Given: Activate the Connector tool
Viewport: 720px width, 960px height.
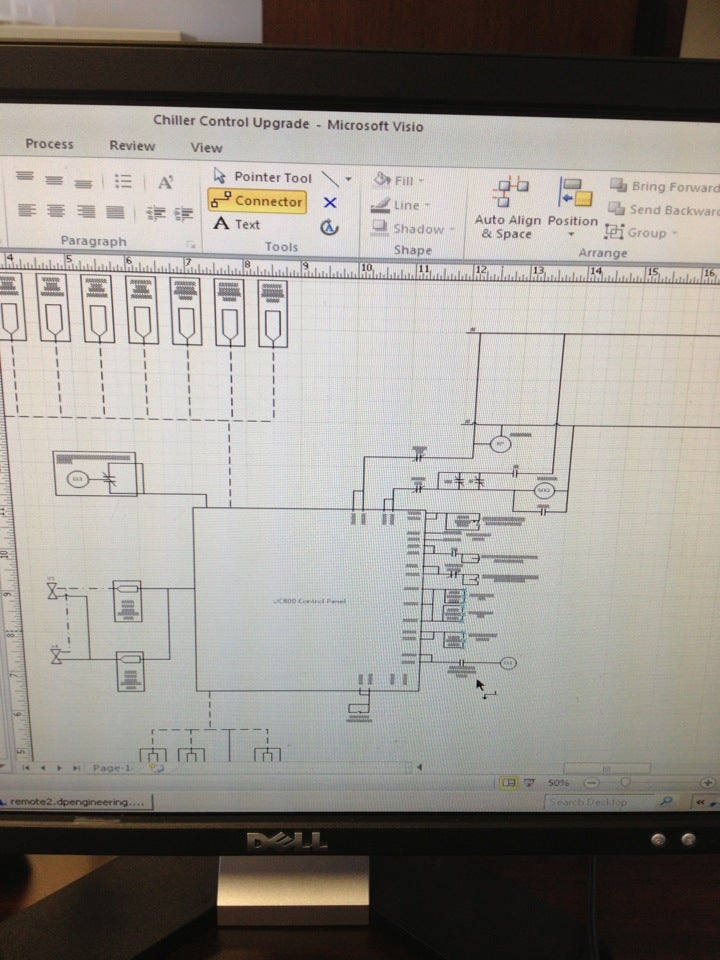Looking at the screenshot, I should point(257,201).
